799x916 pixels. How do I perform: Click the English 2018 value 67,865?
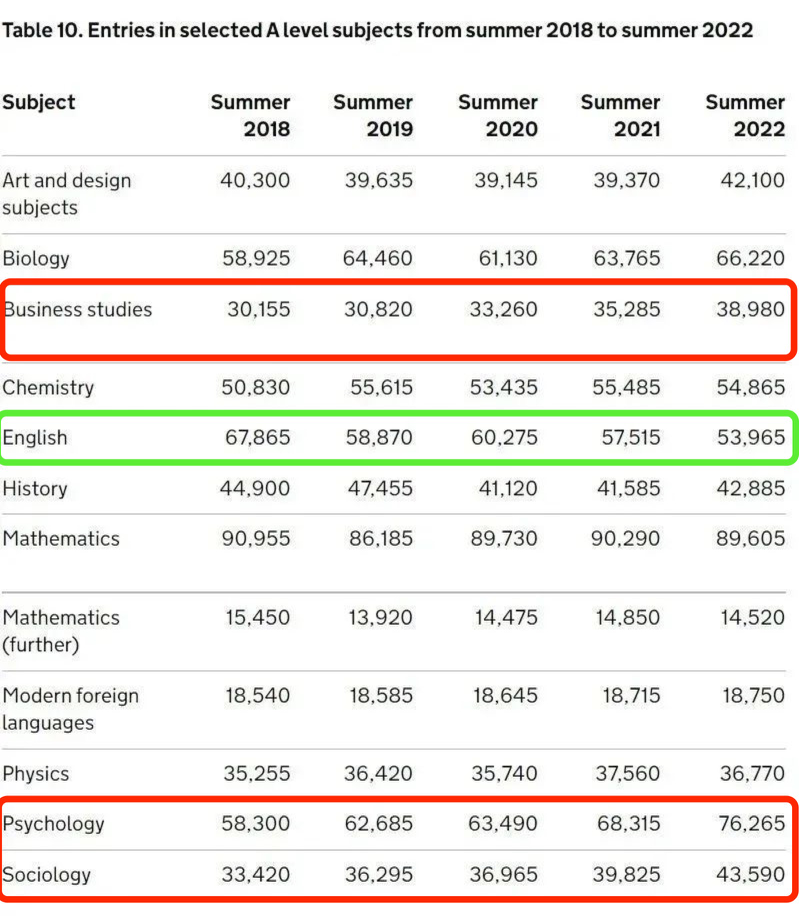[255, 438]
